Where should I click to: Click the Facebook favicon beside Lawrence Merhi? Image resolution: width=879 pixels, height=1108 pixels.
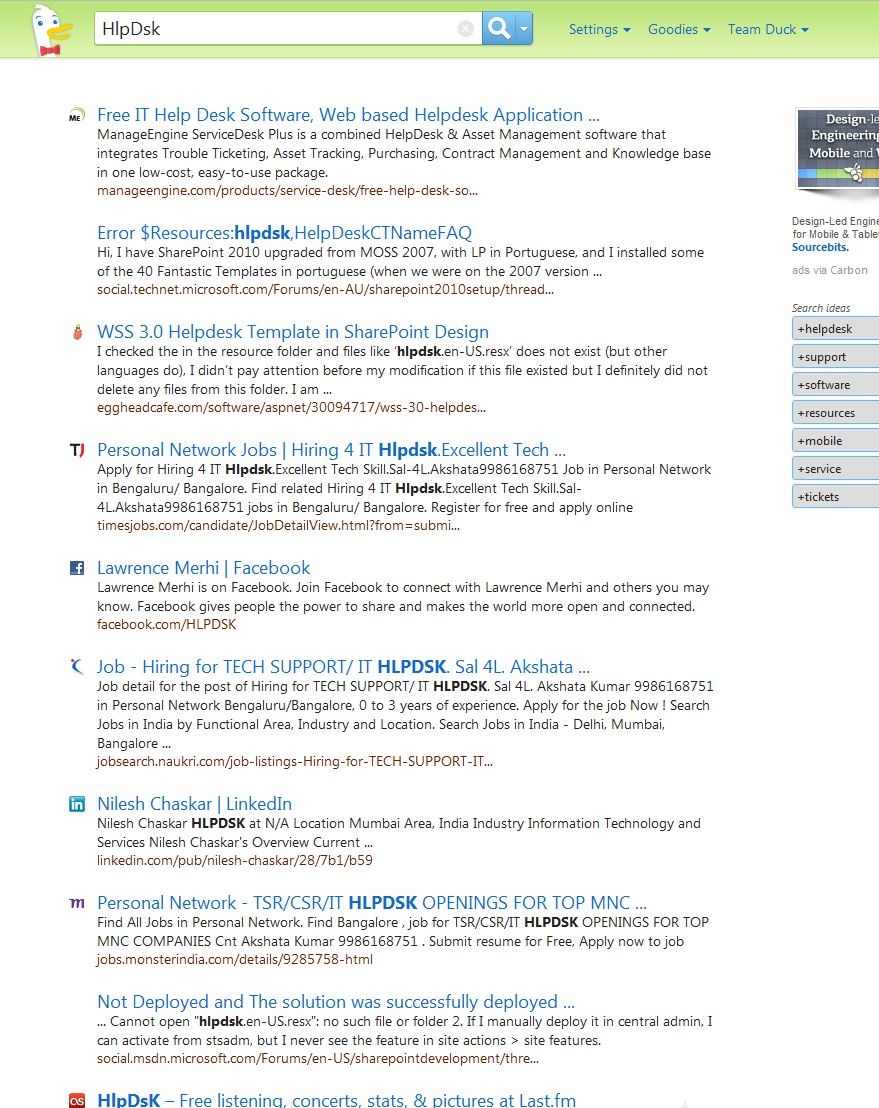pyautogui.click(x=77, y=568)
